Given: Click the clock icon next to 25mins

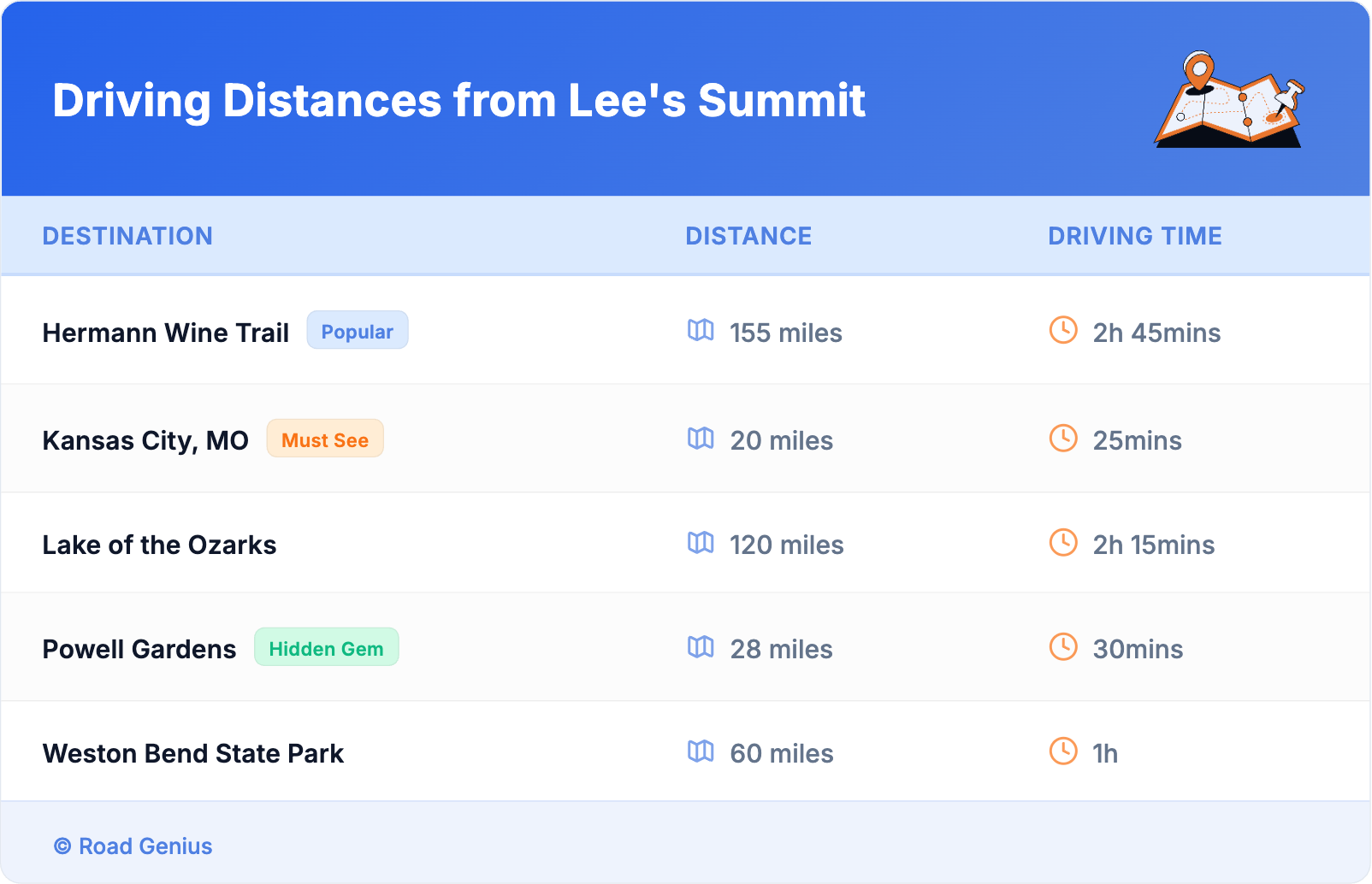Looking at the screenshot, I should click(1063, 439).
